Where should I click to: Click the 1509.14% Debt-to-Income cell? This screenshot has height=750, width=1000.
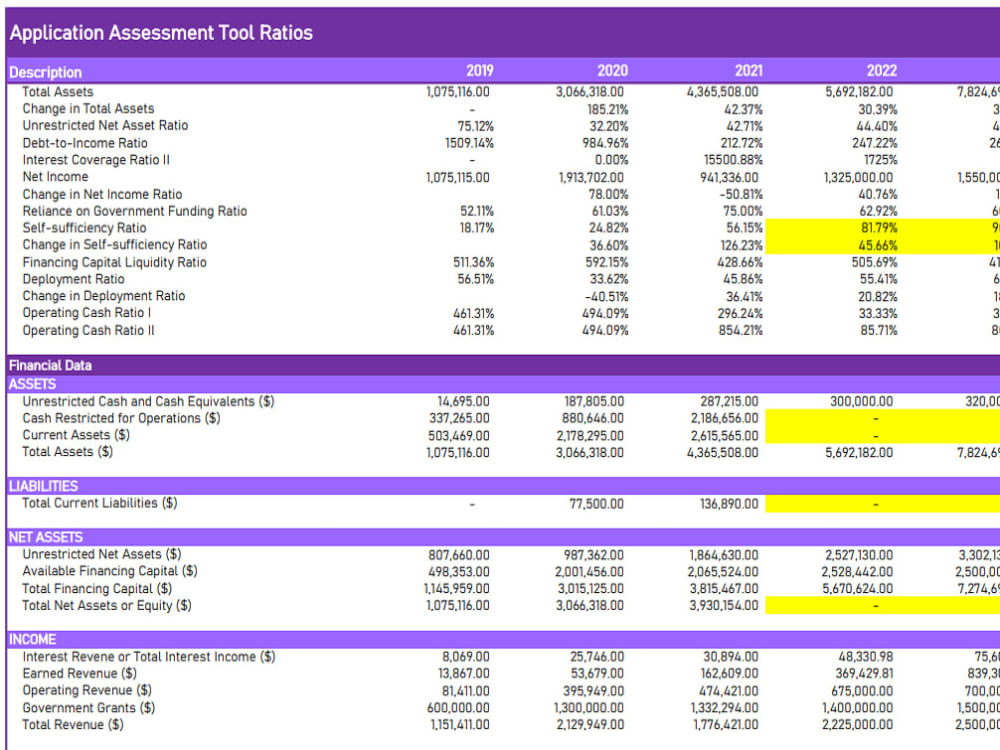click(x=469, y=143)
